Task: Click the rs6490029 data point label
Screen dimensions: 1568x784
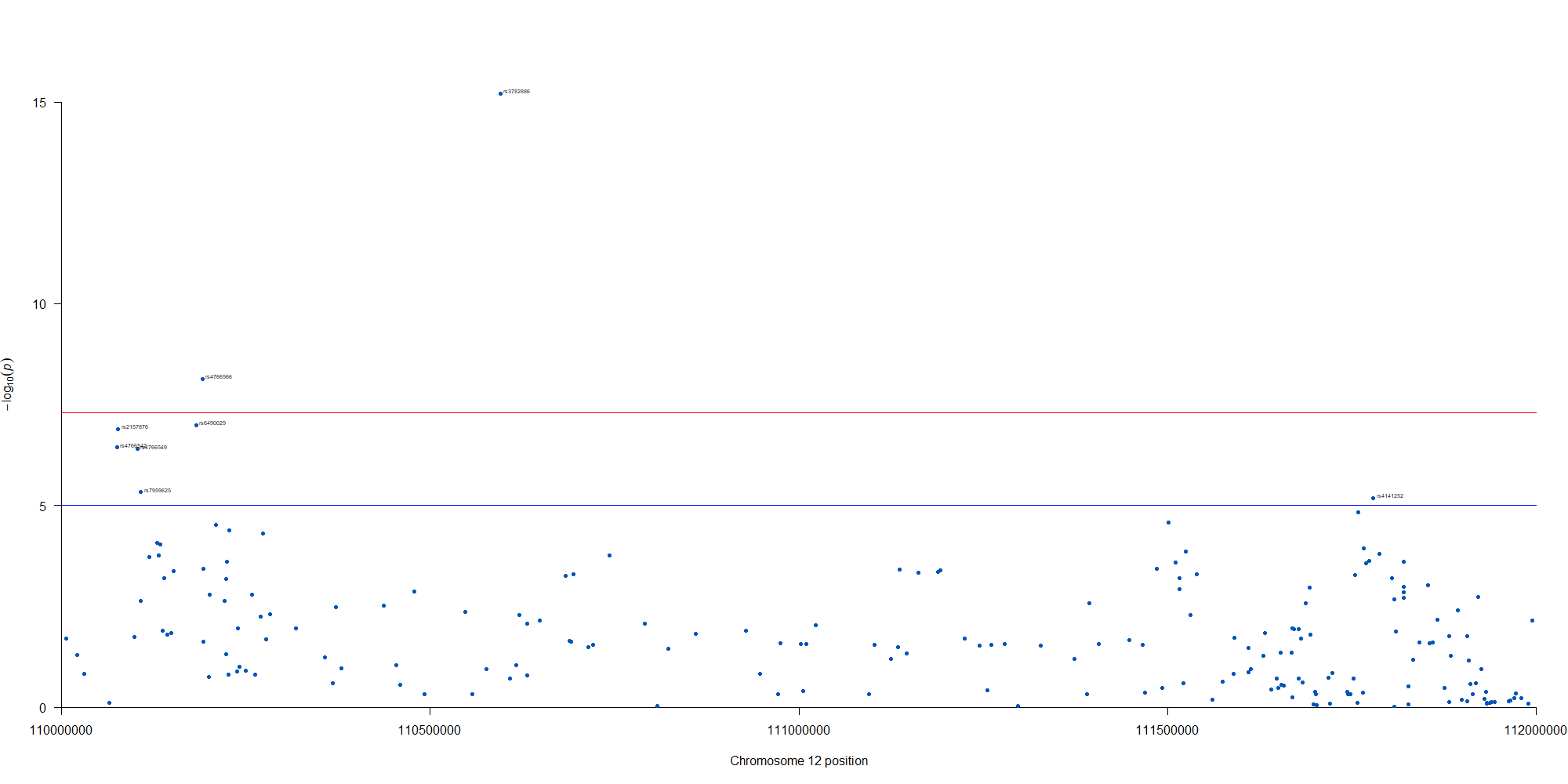Action: [212, 423]
